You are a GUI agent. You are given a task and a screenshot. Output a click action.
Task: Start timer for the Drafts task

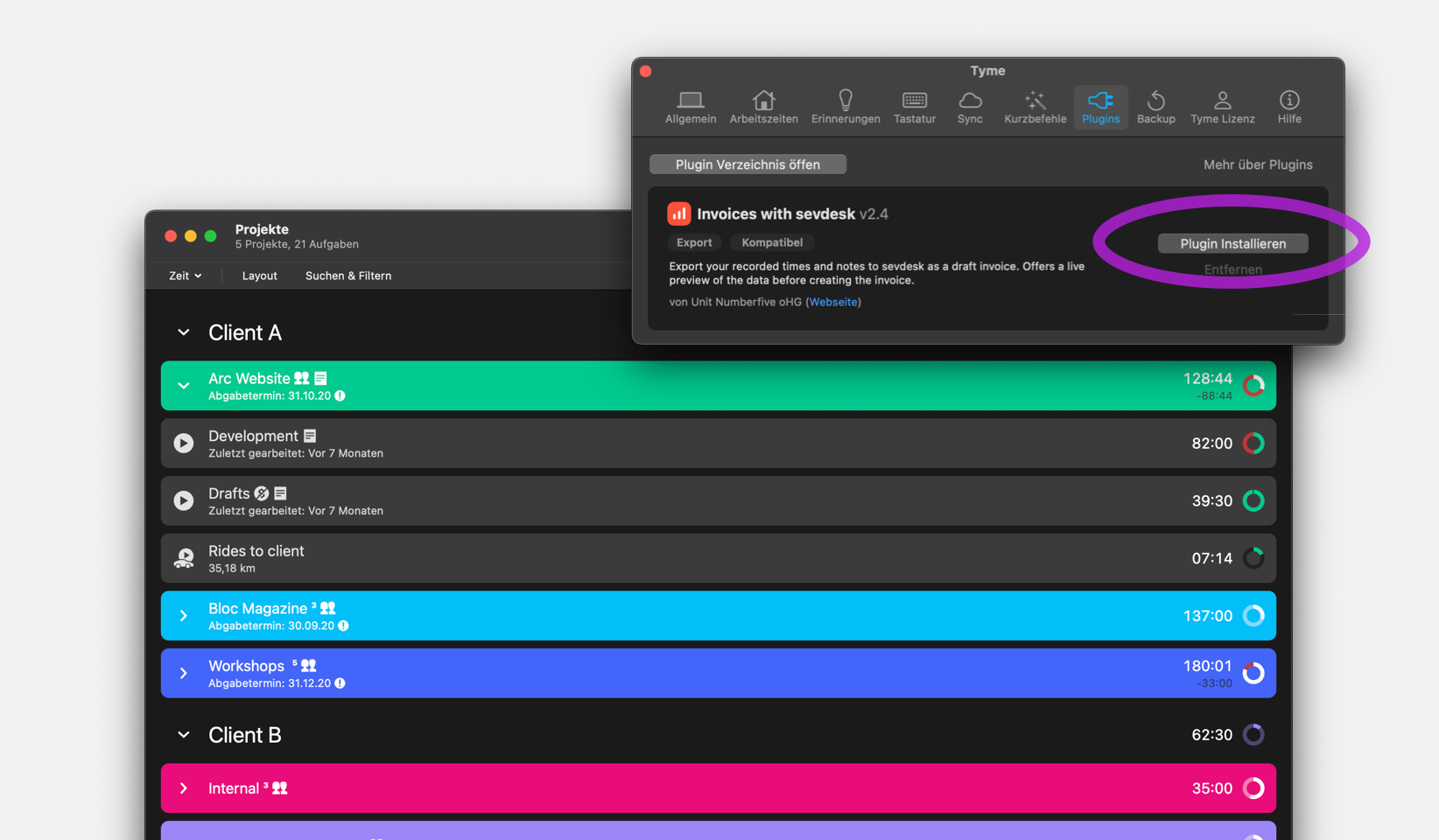pos(184,500)
